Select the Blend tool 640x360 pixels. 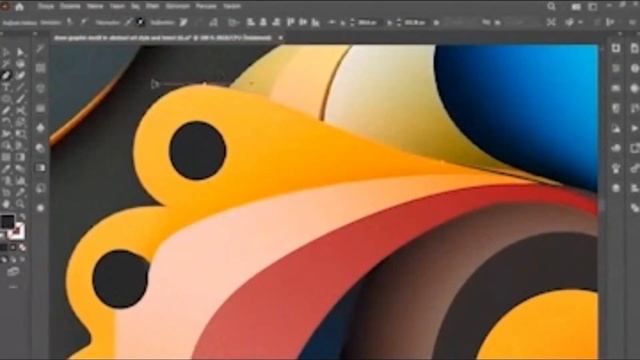point(20,169)
